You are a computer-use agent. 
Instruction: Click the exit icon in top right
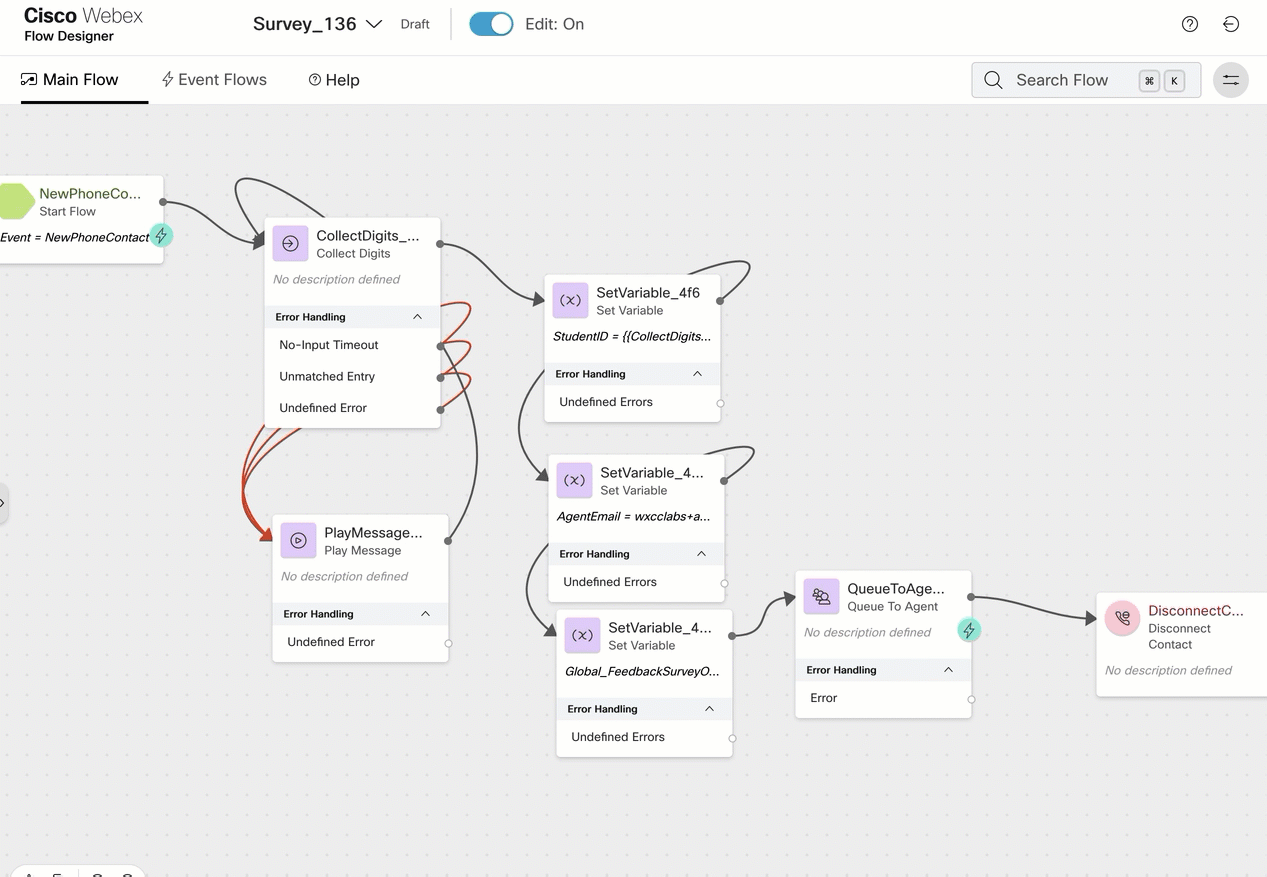point(1231,24)
